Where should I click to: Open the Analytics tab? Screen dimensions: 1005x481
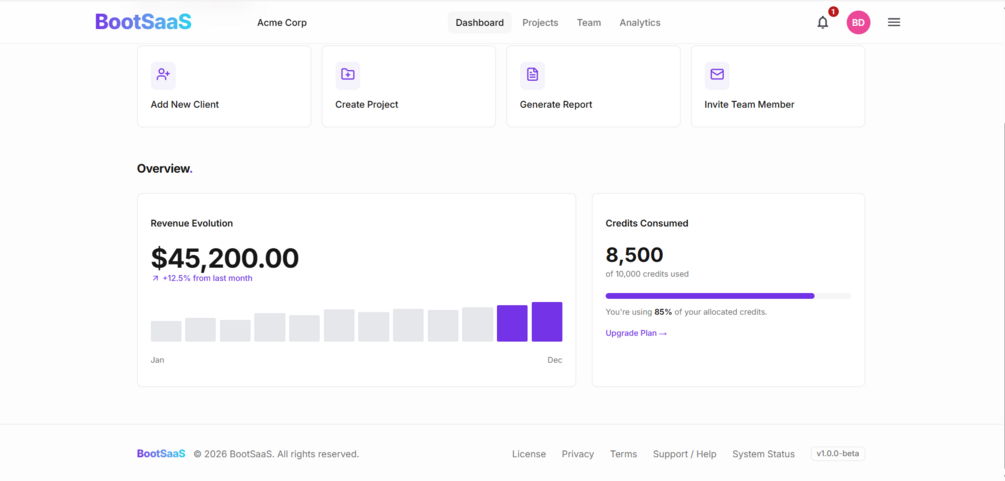coord(640,22)
